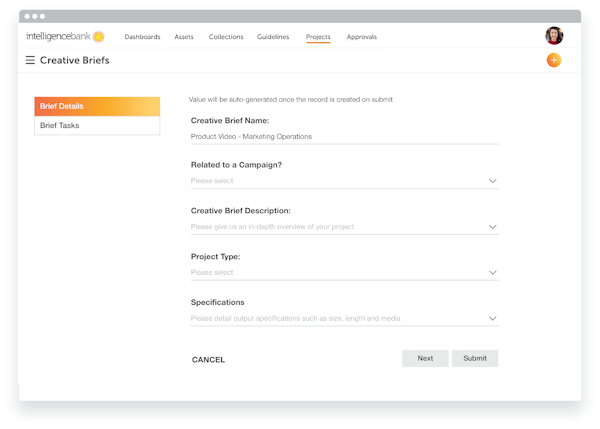Open the user profile avatar
The image size is (600, 429).
[x=553, y=36]
